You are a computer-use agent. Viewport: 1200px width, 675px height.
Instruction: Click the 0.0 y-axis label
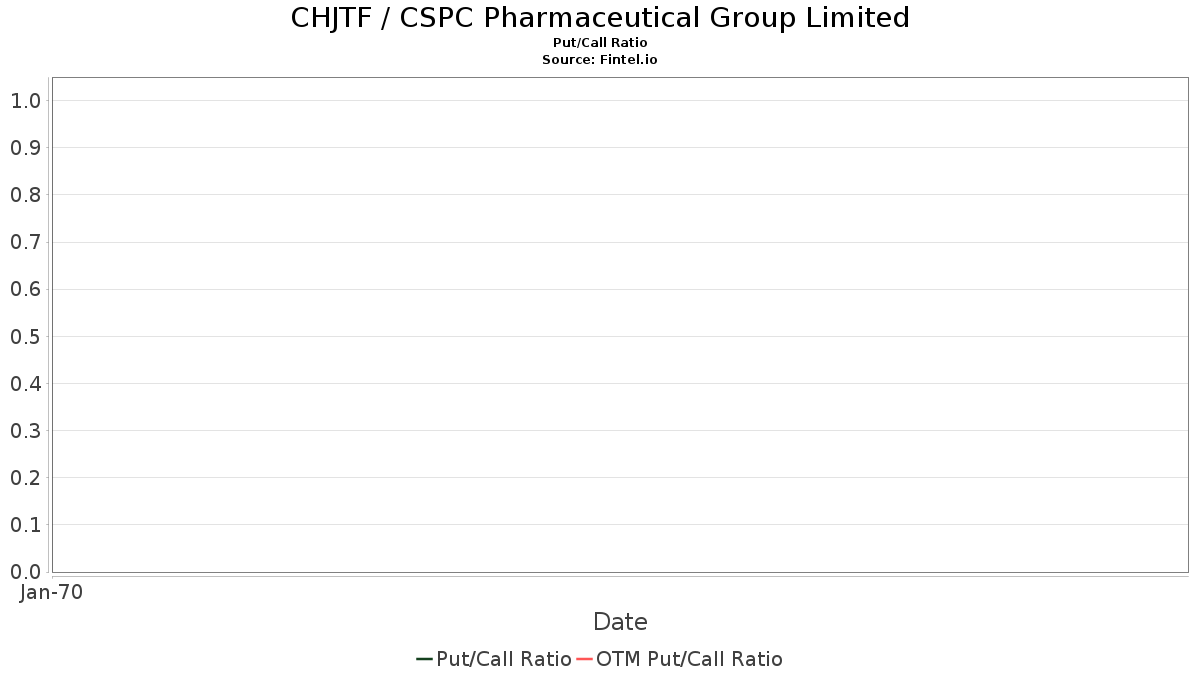pyautogui.click(x=25, y=572)
